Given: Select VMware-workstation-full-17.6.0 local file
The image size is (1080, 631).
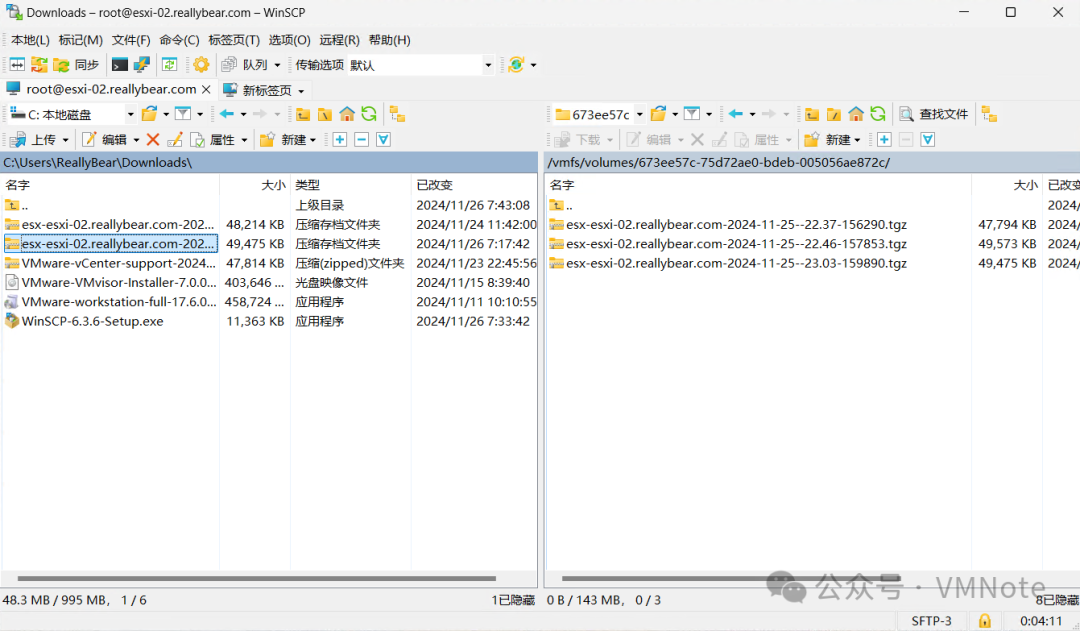Looking at the screenshot, I should tap(118, 302).
